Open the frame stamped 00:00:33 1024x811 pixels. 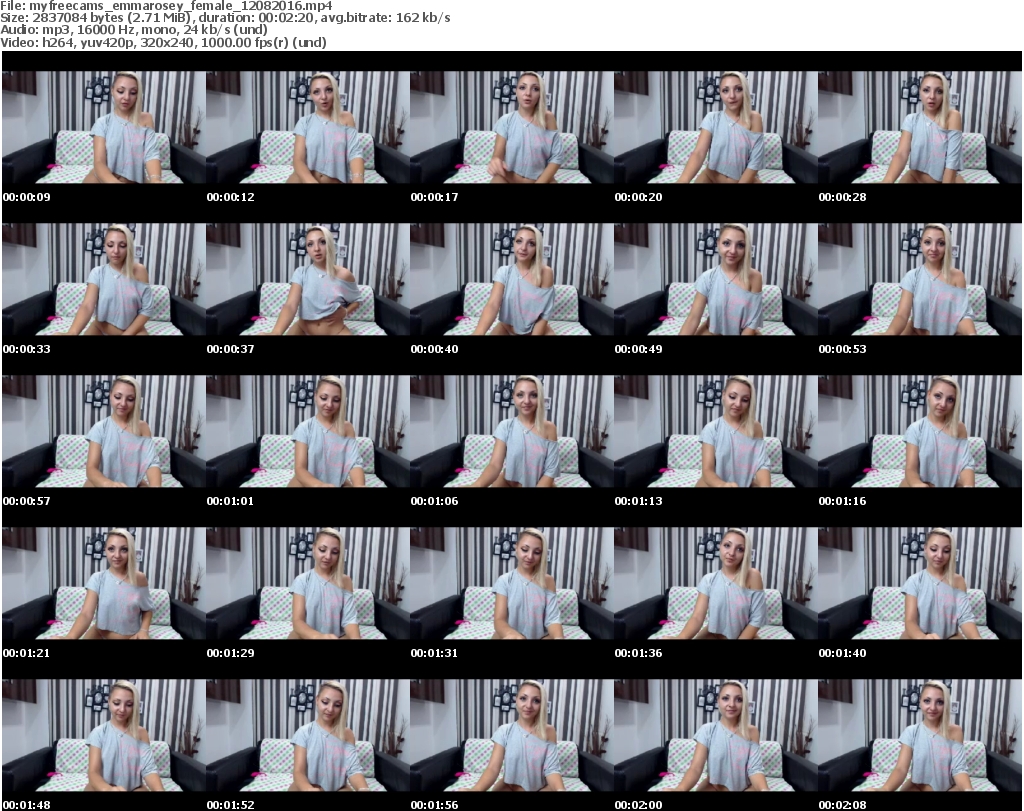104,279
